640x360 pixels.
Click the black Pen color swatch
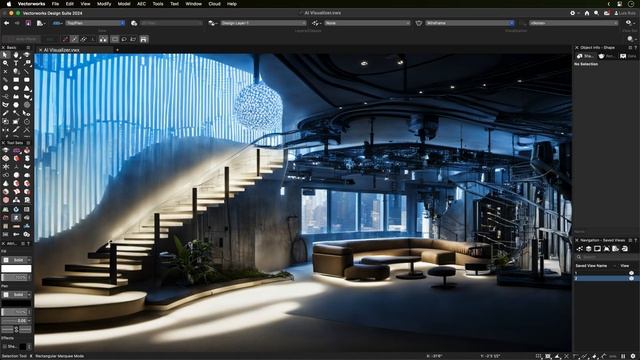(x=16, y=303)
